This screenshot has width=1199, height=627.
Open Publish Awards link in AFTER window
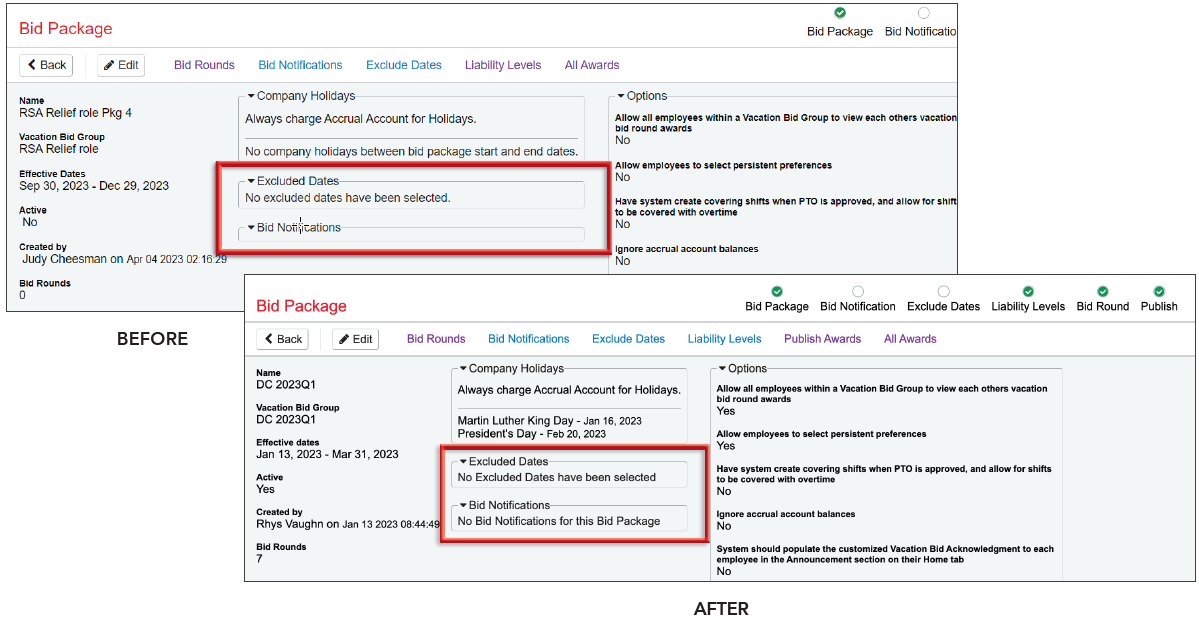pyautogui.click(x=822, y=339)
